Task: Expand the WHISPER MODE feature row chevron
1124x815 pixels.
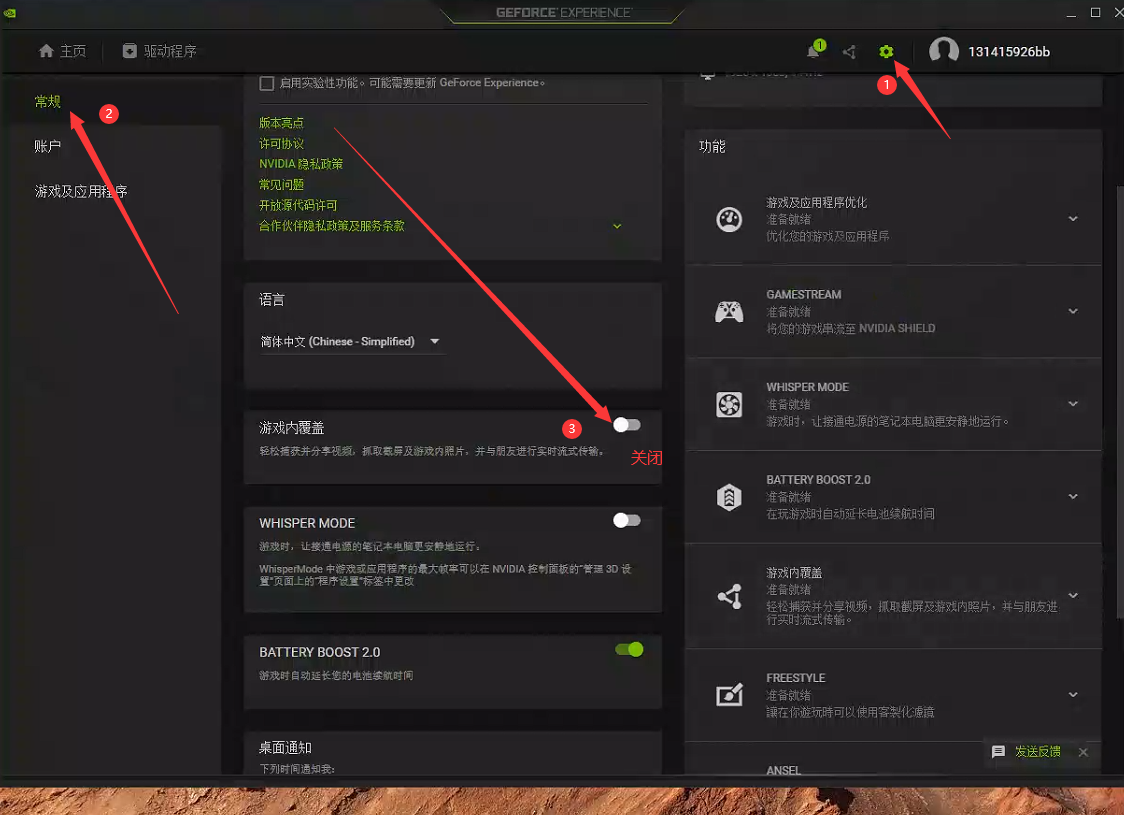Action: pyautogui.click(x=1073, y=404)
